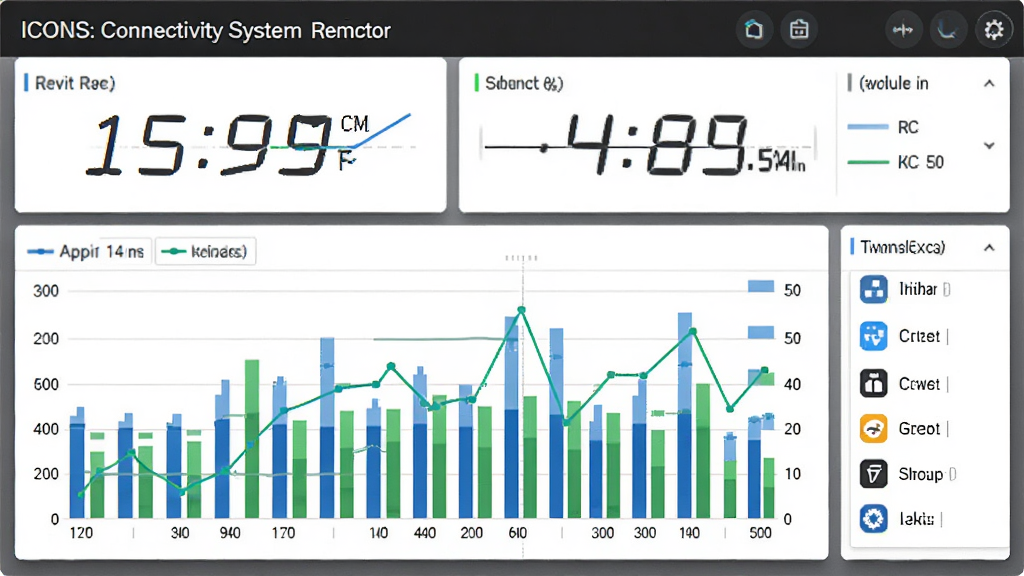The image size is (1024, 576).
Task: Click x-axis label 120
Action: click(x=81, y=533)
